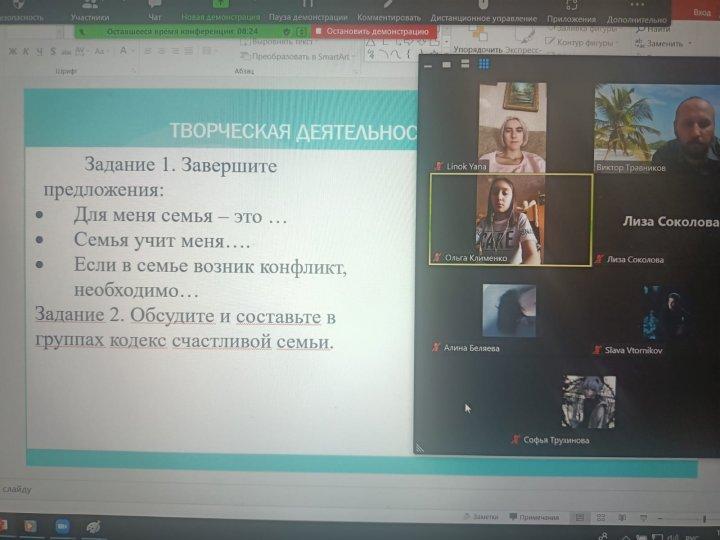Select Лиза Соколова participant tile
The width and height of the screenshot is (720, 540).
pyautogui.click(x=657, y=221)
